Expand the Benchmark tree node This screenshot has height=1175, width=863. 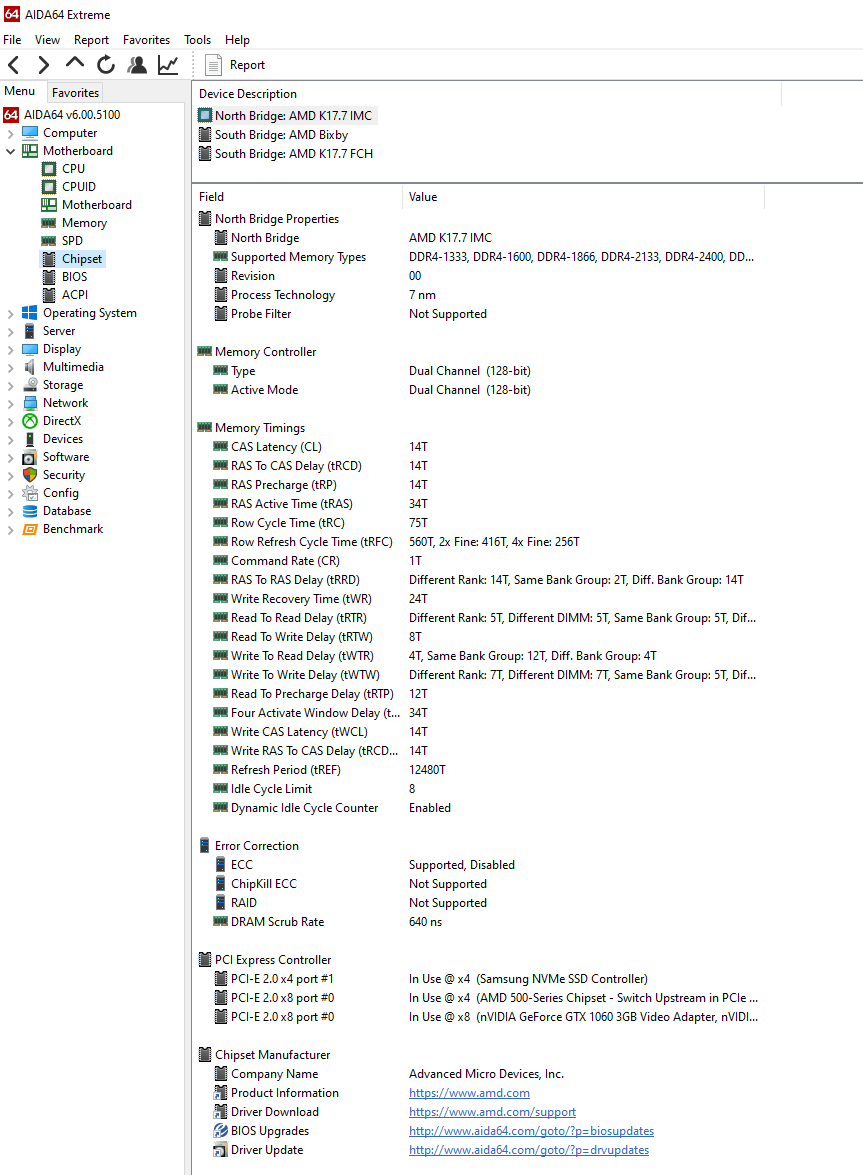point(10,529)
